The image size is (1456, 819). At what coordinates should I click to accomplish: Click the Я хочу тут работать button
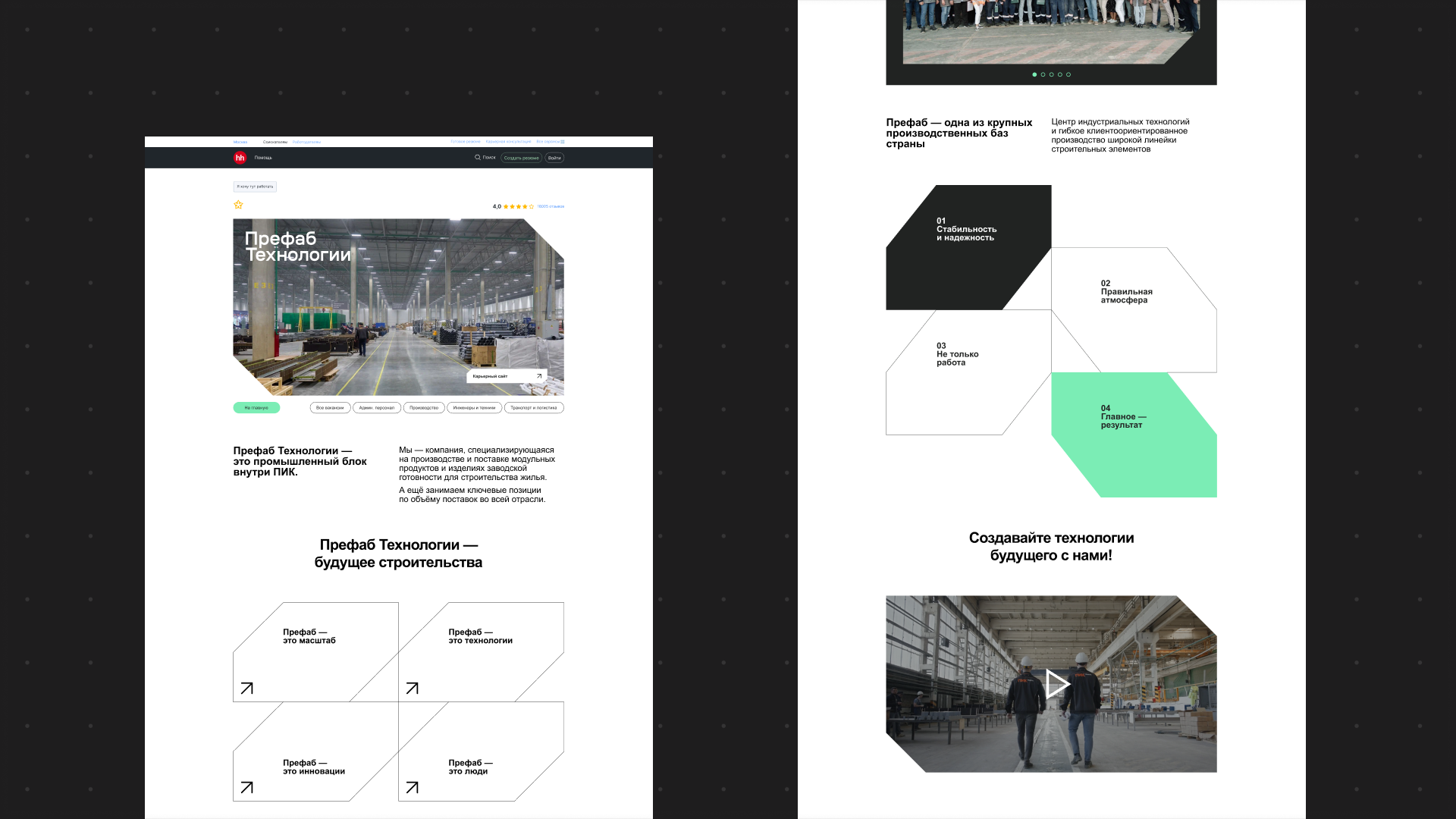pyautogui.click(x=255, y=187)
